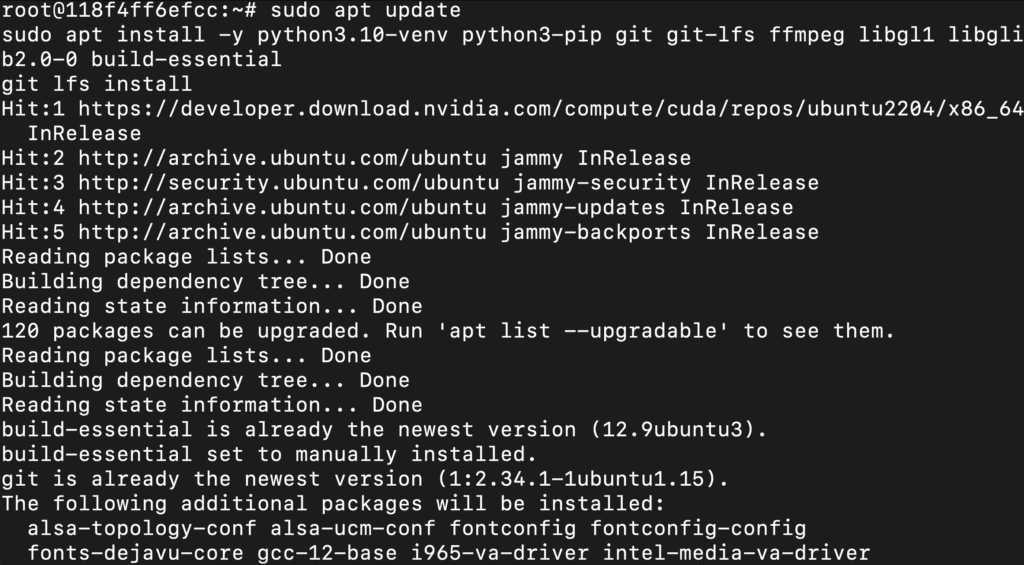This screenshot has width=1024, height=565.
Task: Click the 'fontconfig-config' package name
Action: (698, 528)
